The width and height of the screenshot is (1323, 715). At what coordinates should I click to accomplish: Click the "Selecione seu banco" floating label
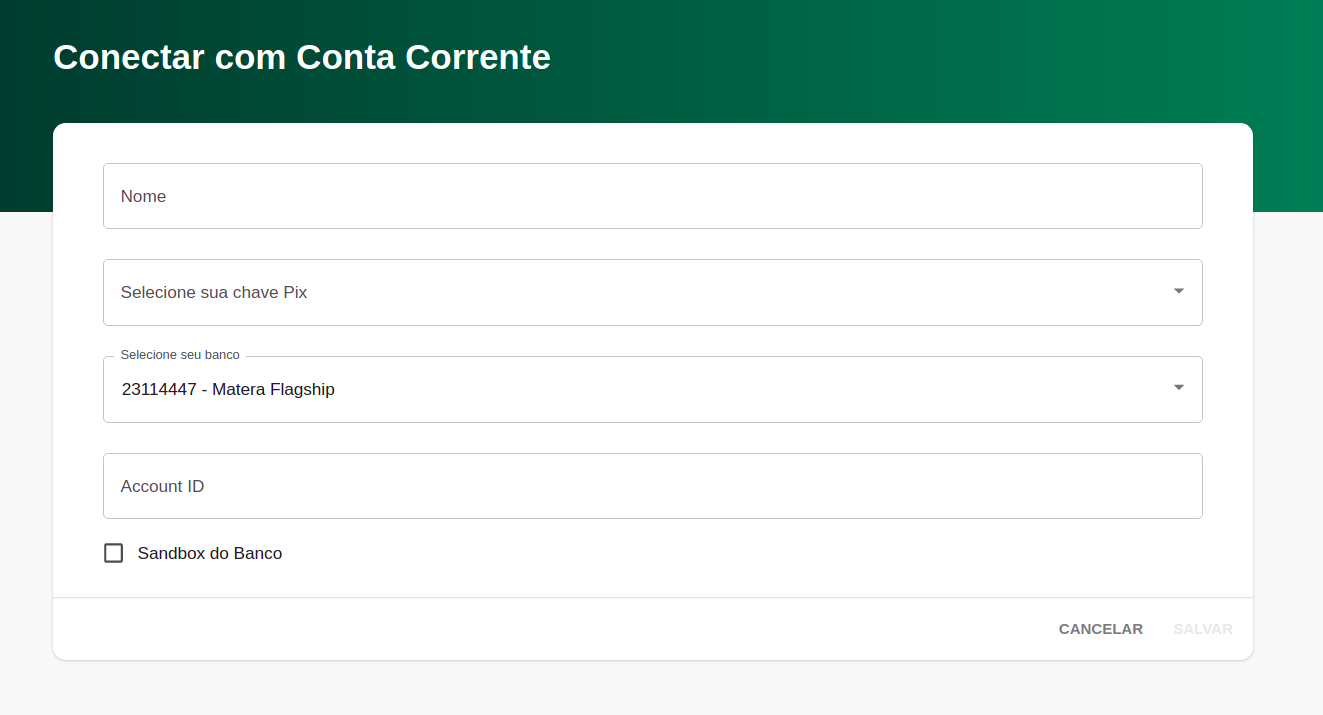click(x=180, y=355)
